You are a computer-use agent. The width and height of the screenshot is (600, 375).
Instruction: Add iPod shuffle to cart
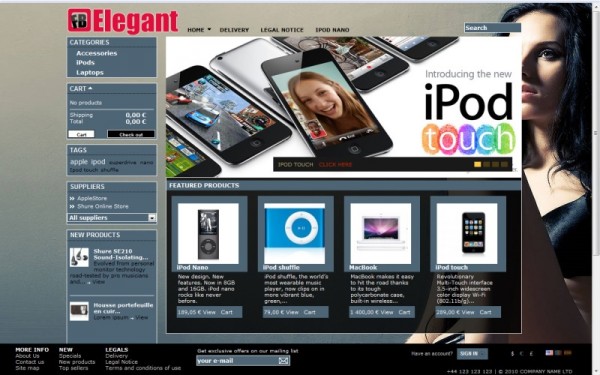pyautogui.click(x=310, y=312)
